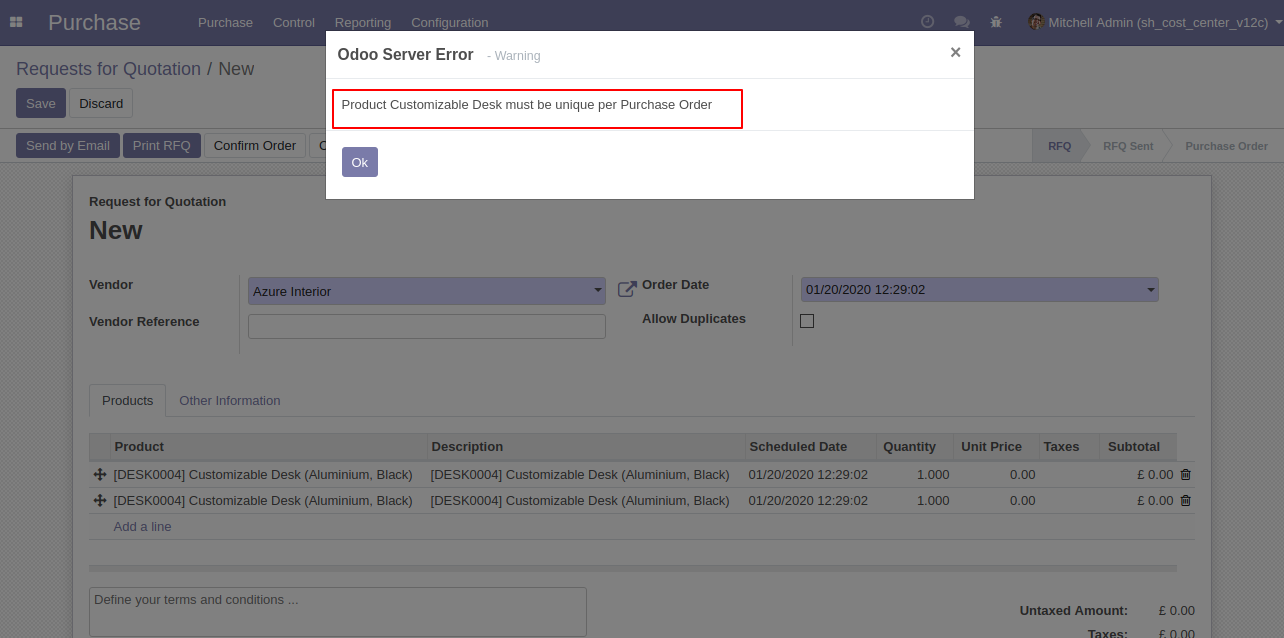Go back to Requests for Quotation breadcrumb
1284x638 pixels.
[x=109, y=69]
